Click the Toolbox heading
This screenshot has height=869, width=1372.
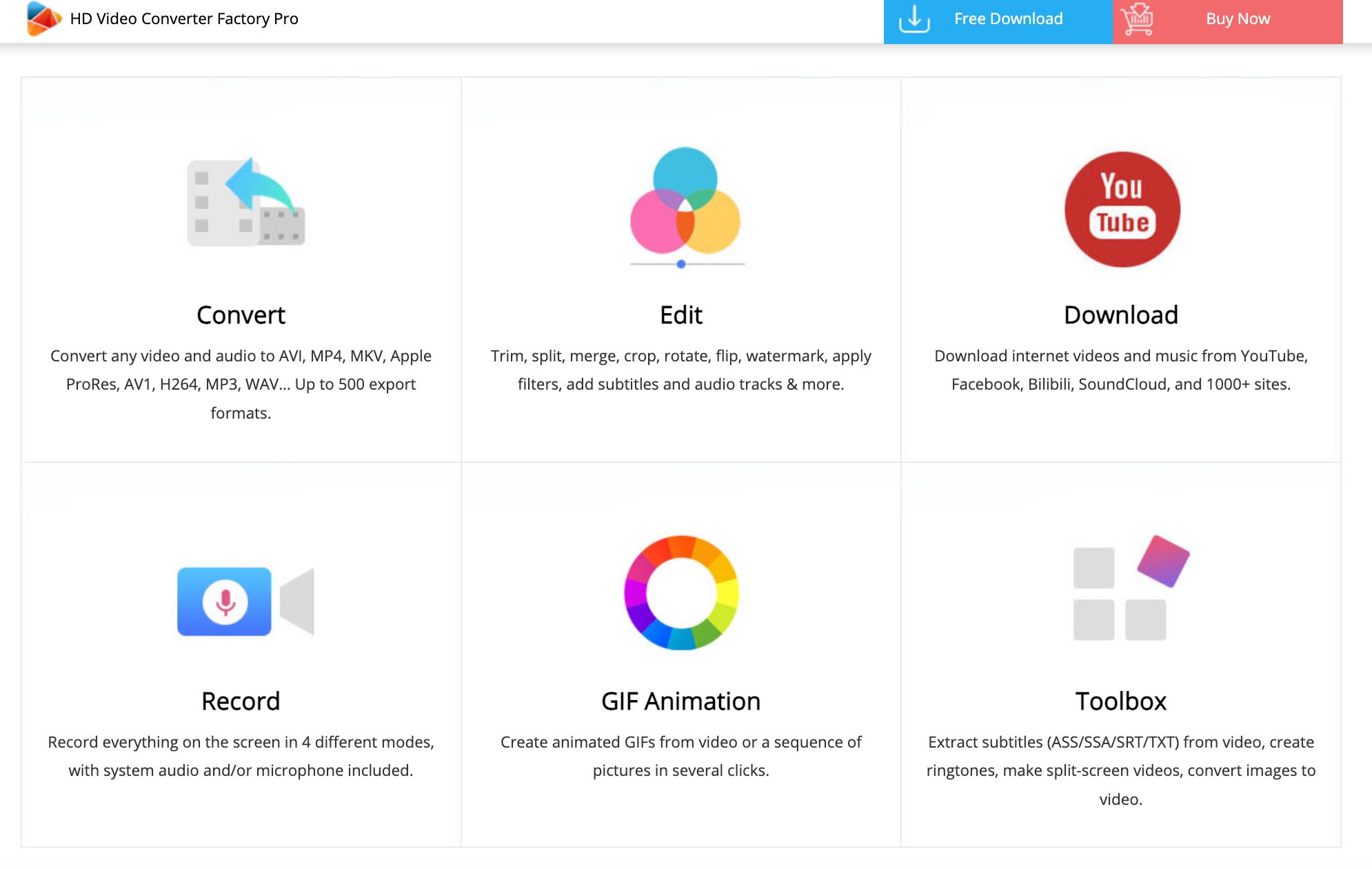coord(1121,701)
